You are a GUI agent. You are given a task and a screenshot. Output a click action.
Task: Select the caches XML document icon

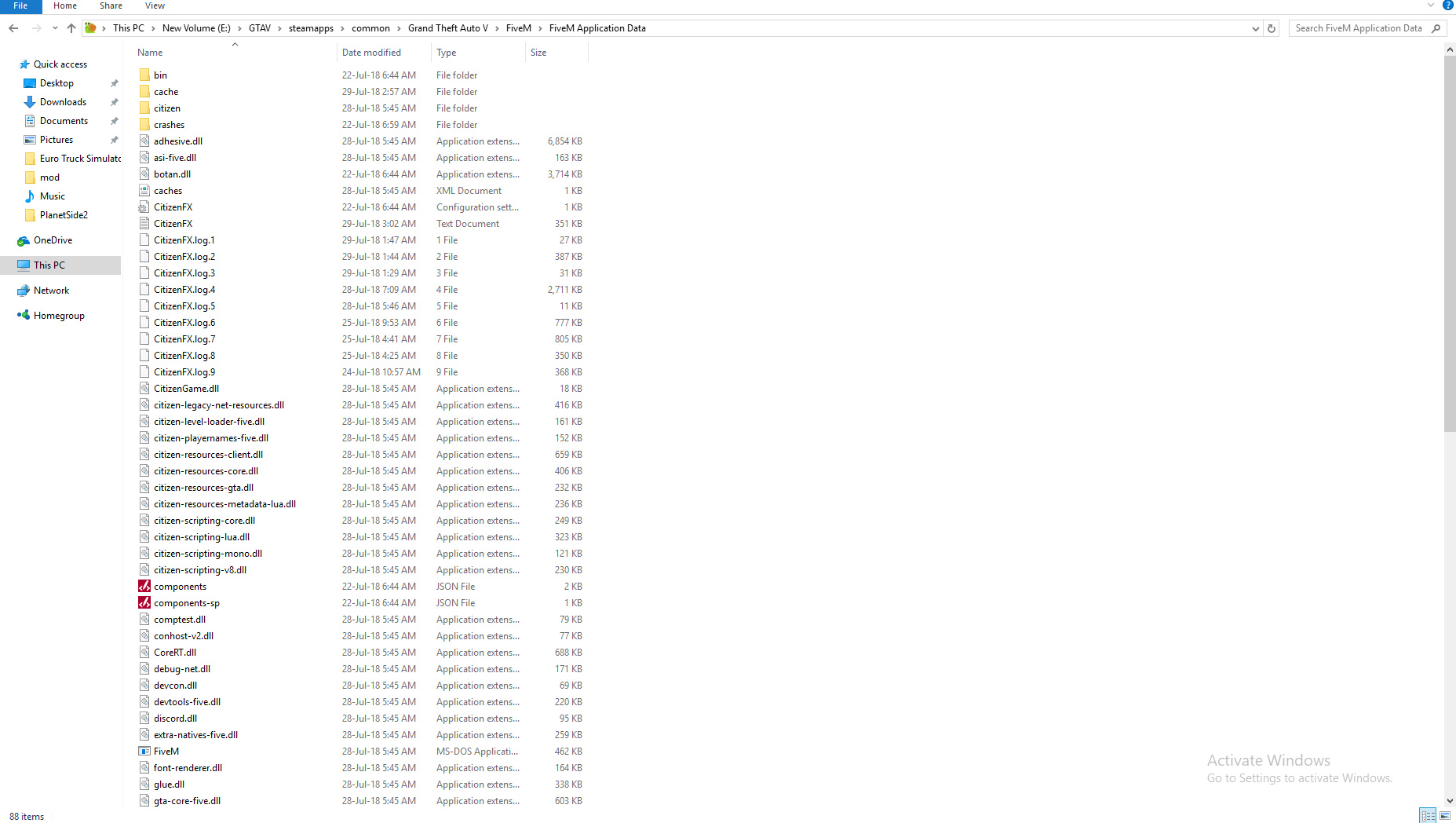pyautogui.click(x=144, y=191)
